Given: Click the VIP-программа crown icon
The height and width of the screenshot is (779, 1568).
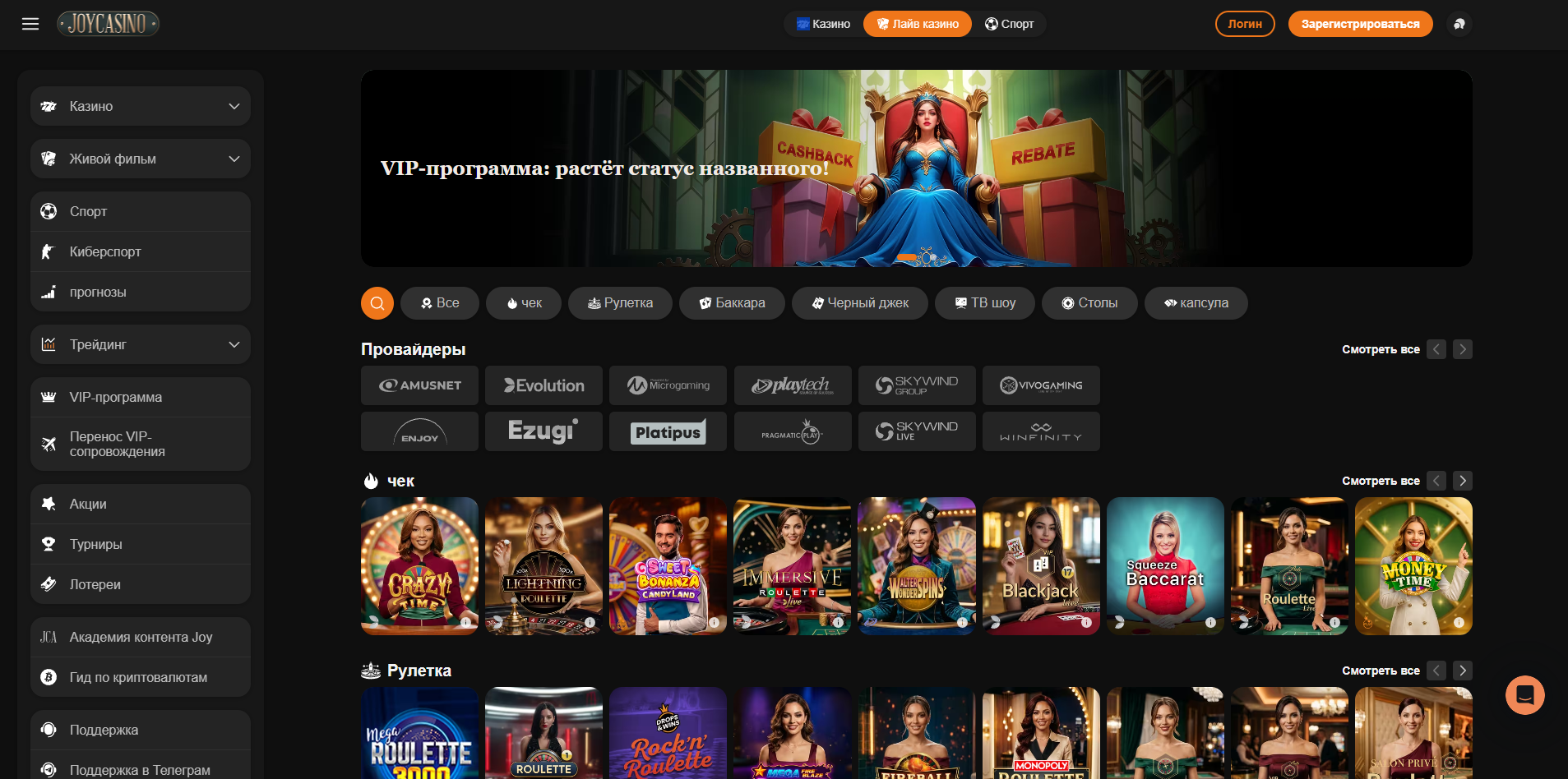Looking at the screenshot, I should (49, 397).
